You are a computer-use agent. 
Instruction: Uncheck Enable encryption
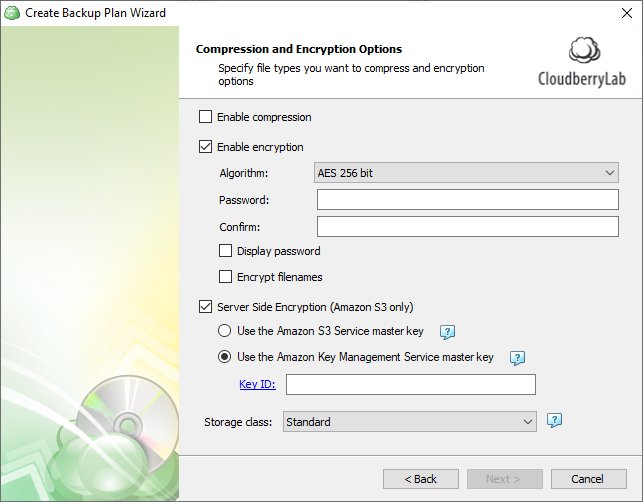coord(205,147)
